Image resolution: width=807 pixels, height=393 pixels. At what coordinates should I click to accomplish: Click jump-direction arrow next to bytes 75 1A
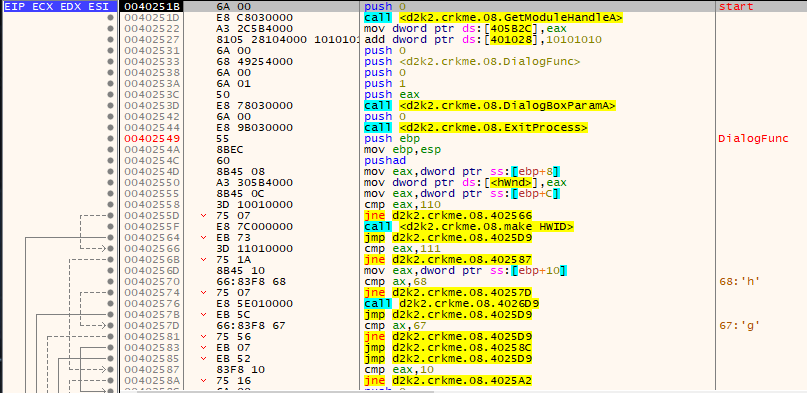point(203,259)
